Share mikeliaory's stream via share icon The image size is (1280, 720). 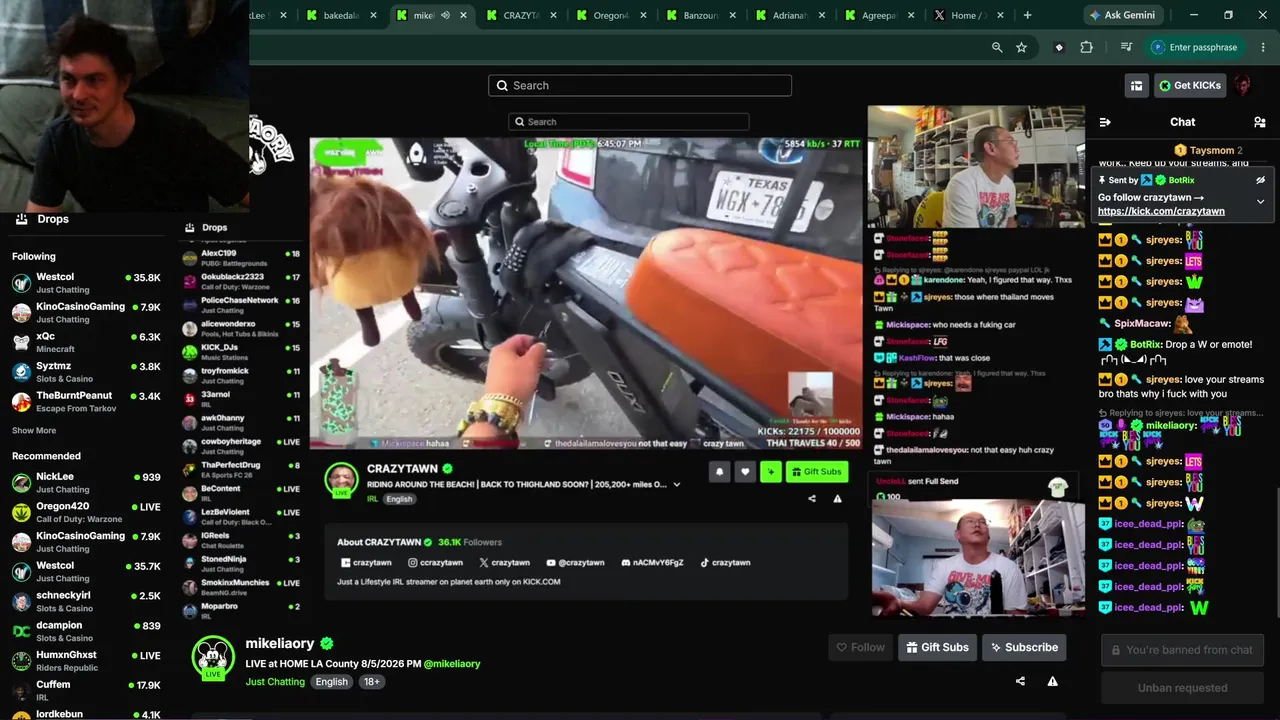[x=1020, y=681]
